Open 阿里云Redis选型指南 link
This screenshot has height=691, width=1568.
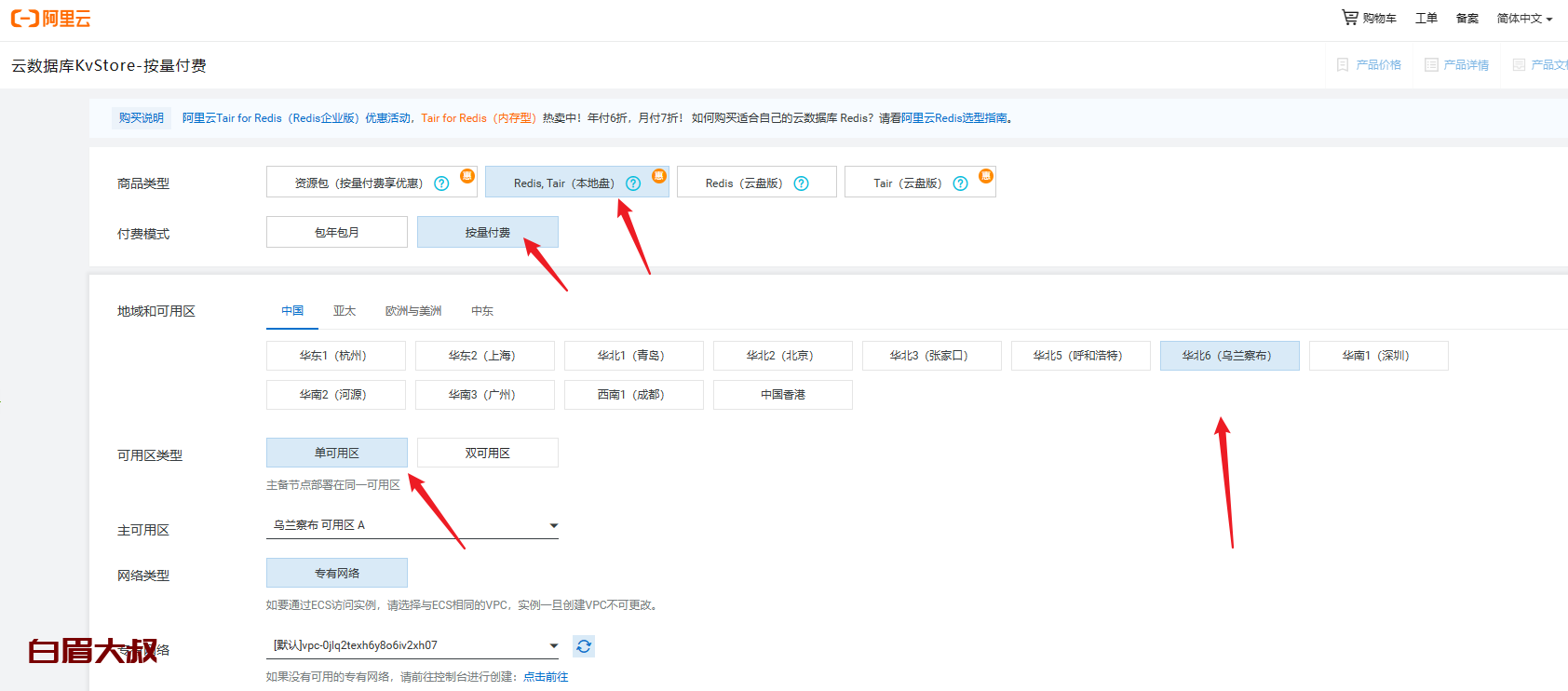pyautogui.click(x=954, y=118)
